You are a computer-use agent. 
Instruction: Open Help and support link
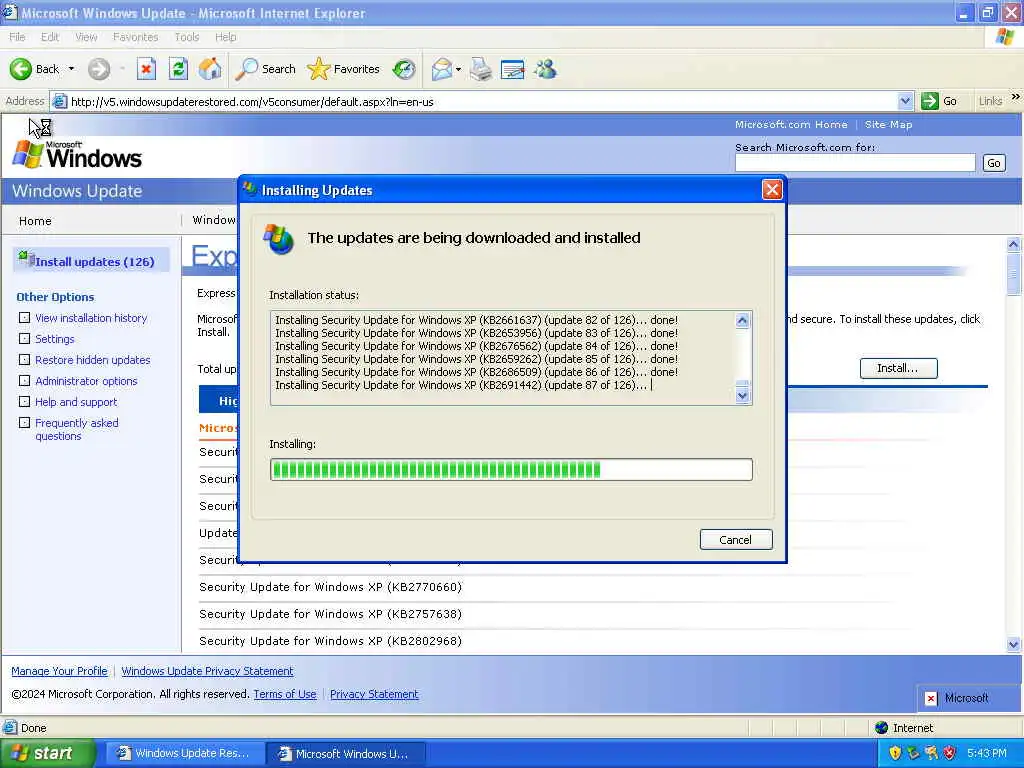(x=76, y=402)
